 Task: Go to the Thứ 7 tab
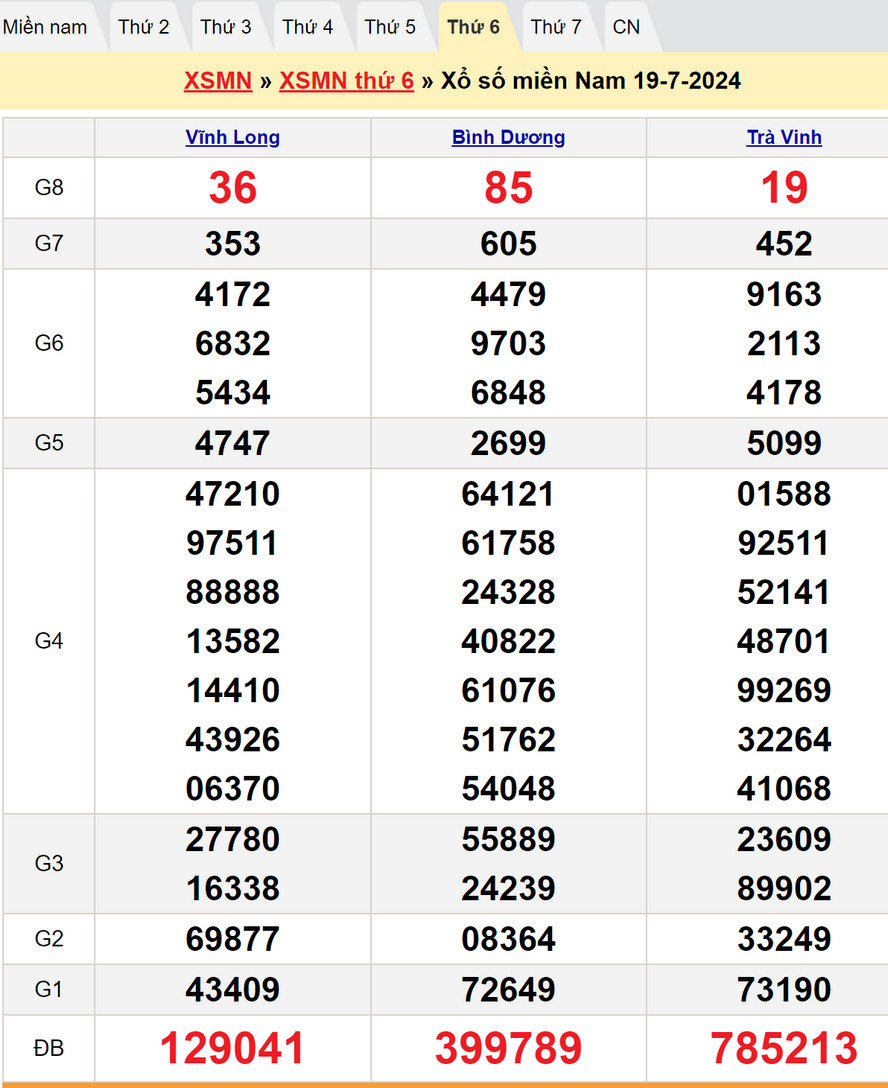pyautogui.click(x=556, y=27)
